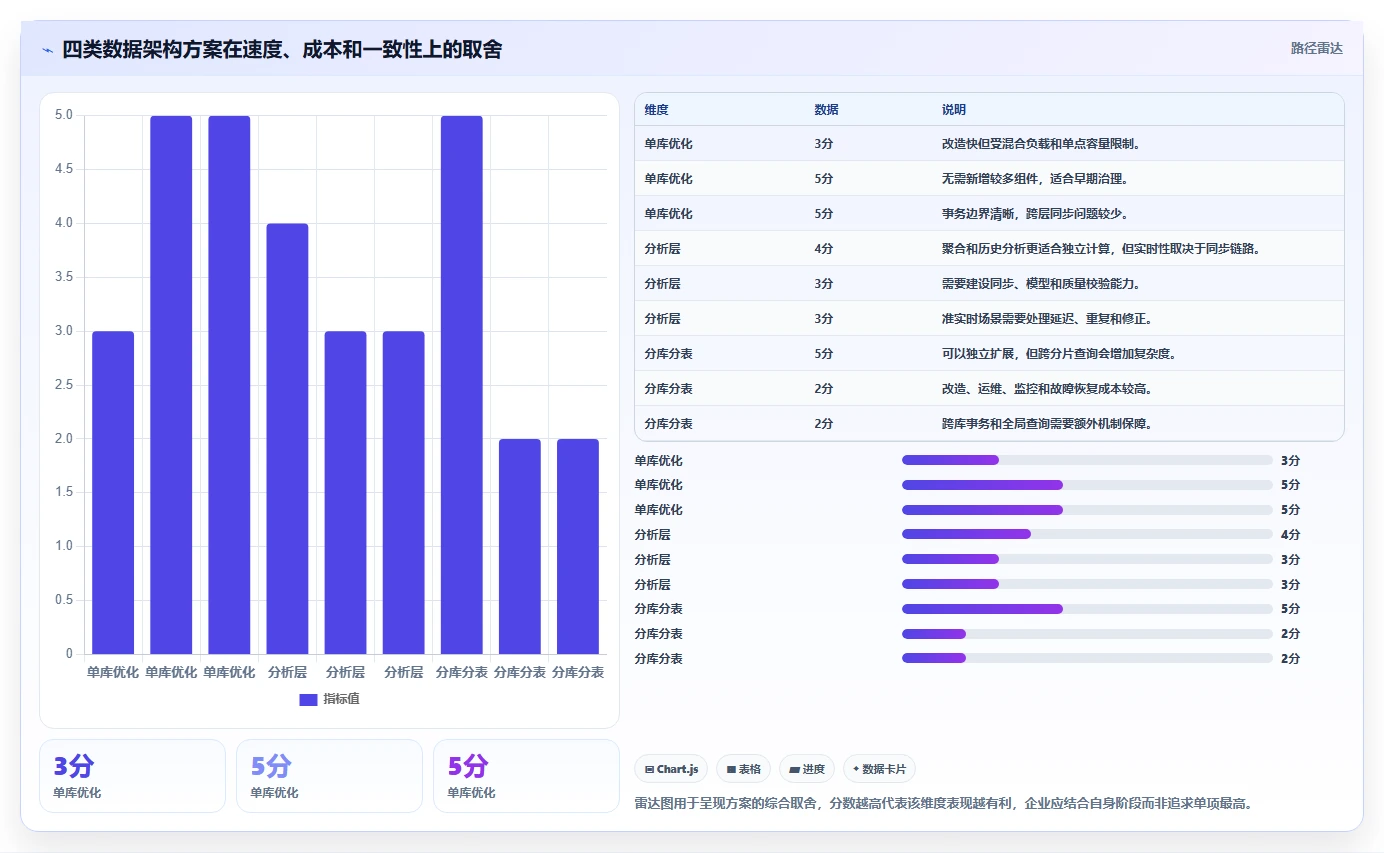
Task: Click the Chart.js tag icon
Action: pos(650,769)
